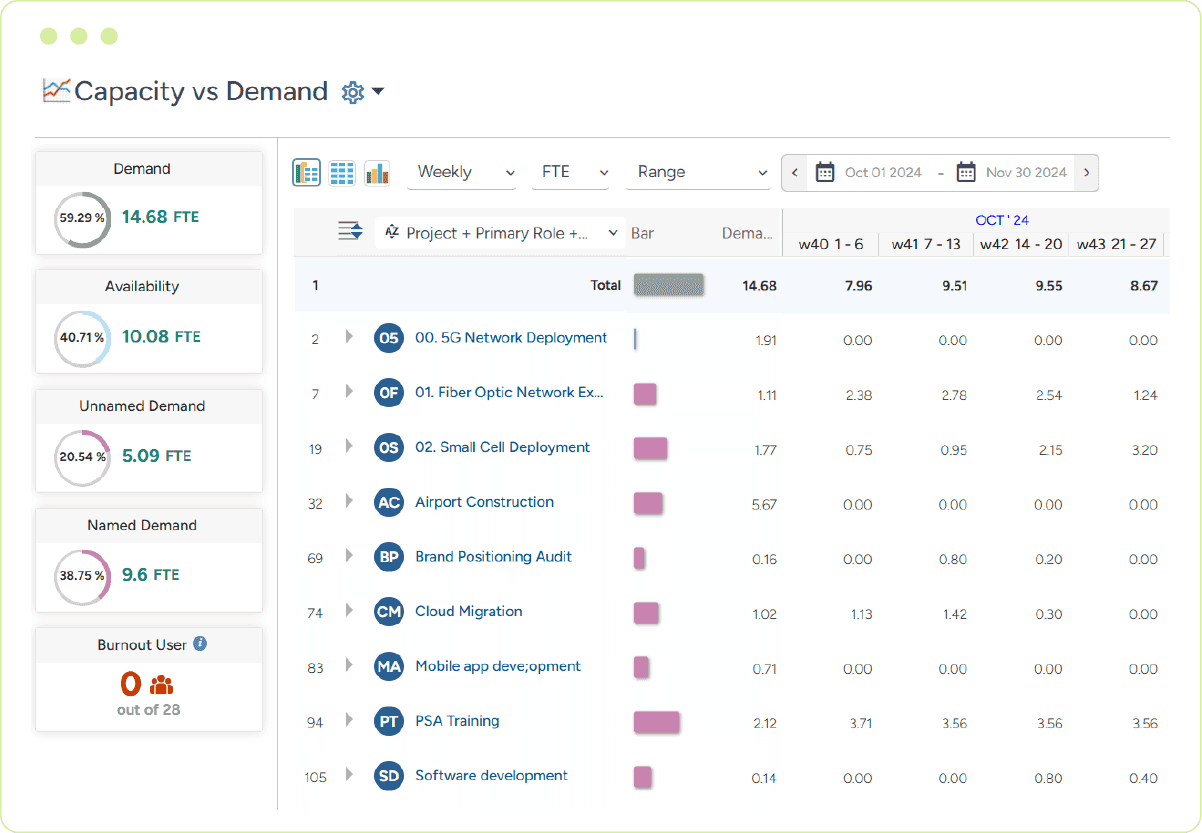Open the bar chart view icon

[377, 171]
